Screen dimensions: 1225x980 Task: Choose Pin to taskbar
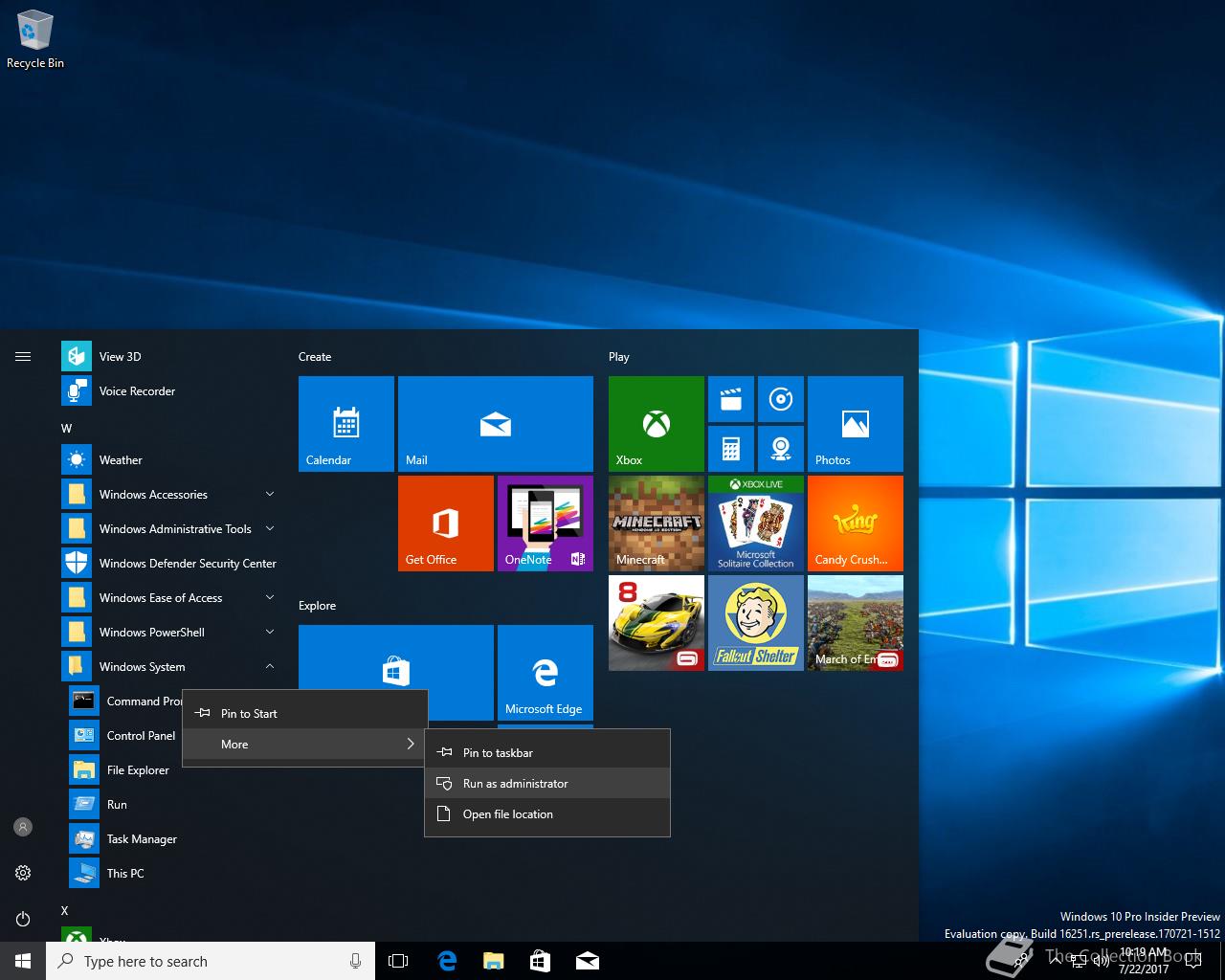547,752
